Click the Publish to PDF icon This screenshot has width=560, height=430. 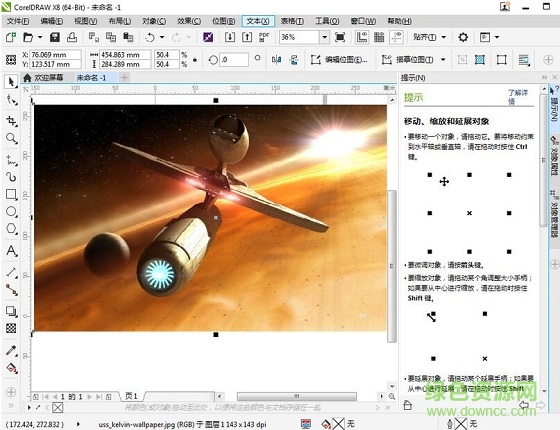[x=264, y=37]
